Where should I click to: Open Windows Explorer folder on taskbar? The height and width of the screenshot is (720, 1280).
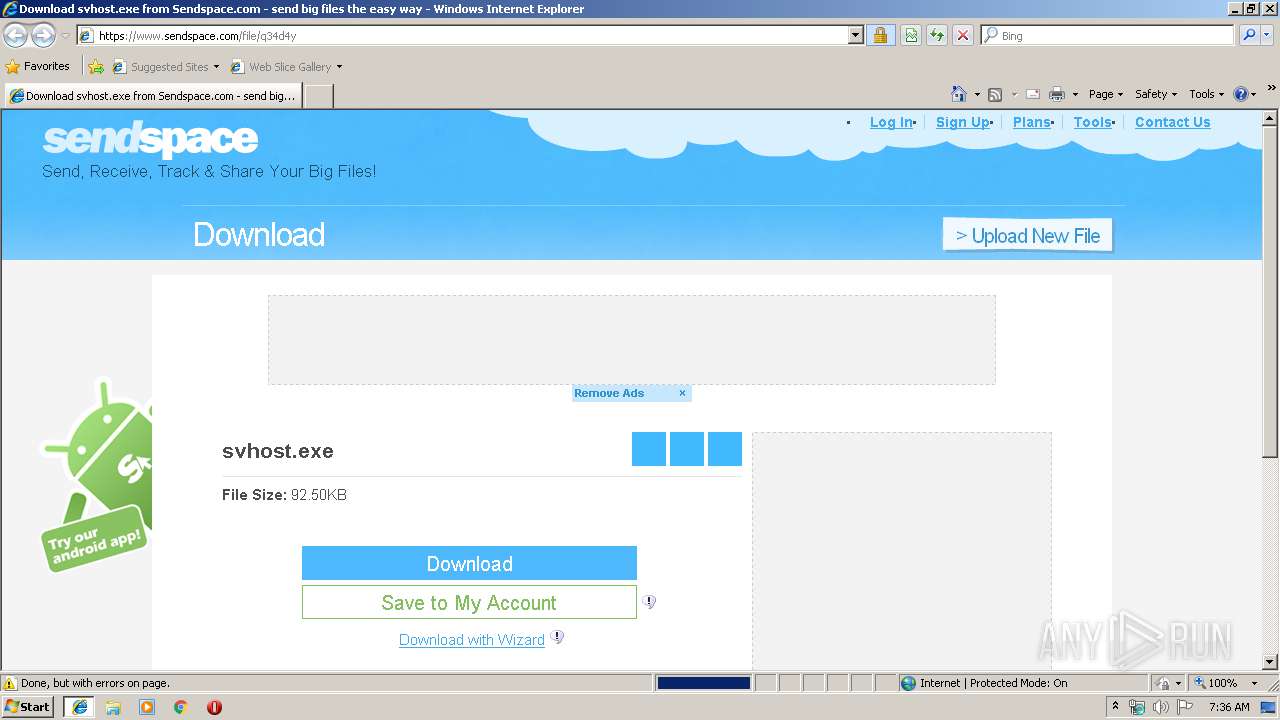[x=113, y=707]
